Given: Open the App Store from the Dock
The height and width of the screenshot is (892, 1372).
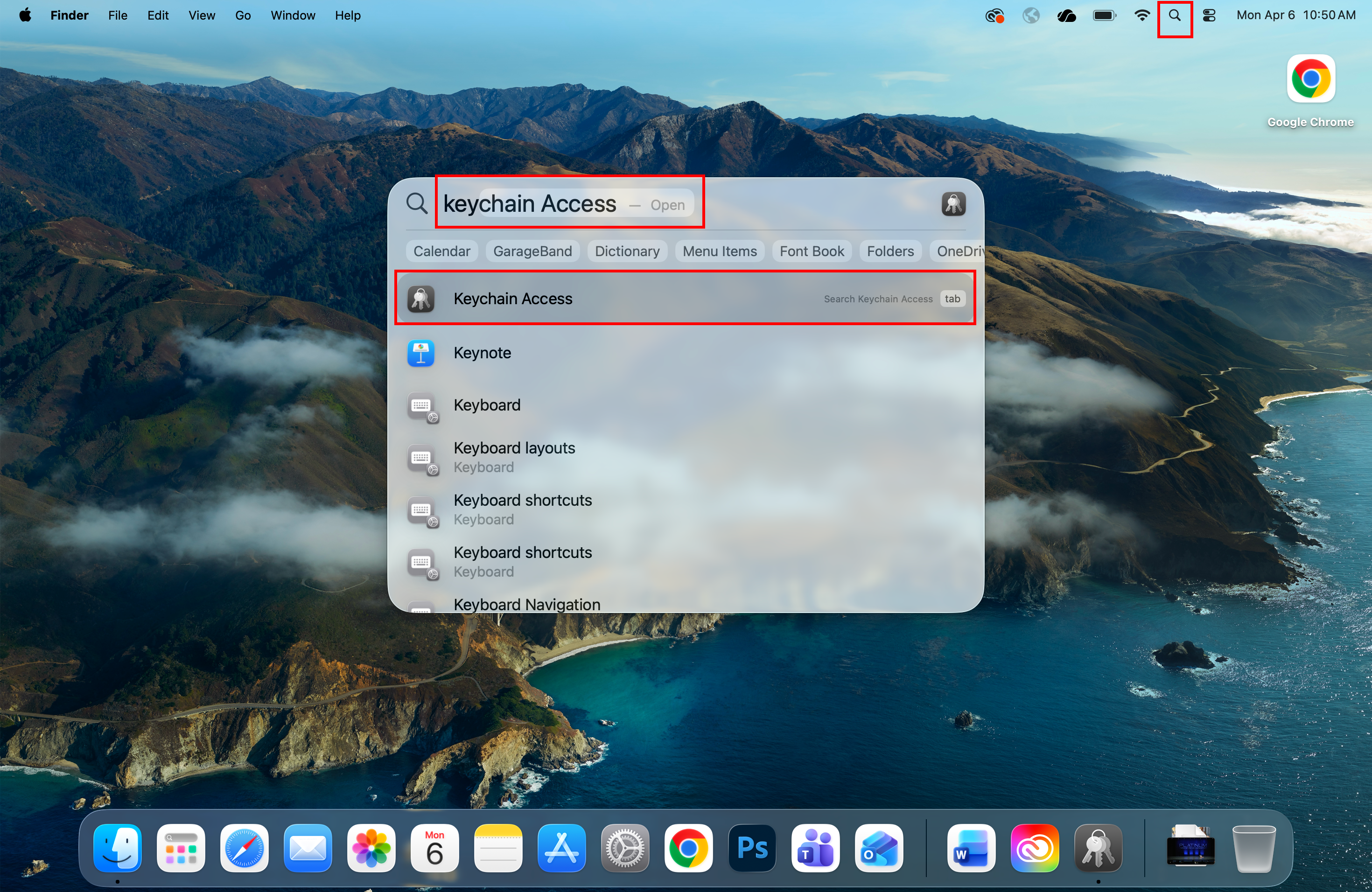Looking at the screenshot, I should click(561, 848).
